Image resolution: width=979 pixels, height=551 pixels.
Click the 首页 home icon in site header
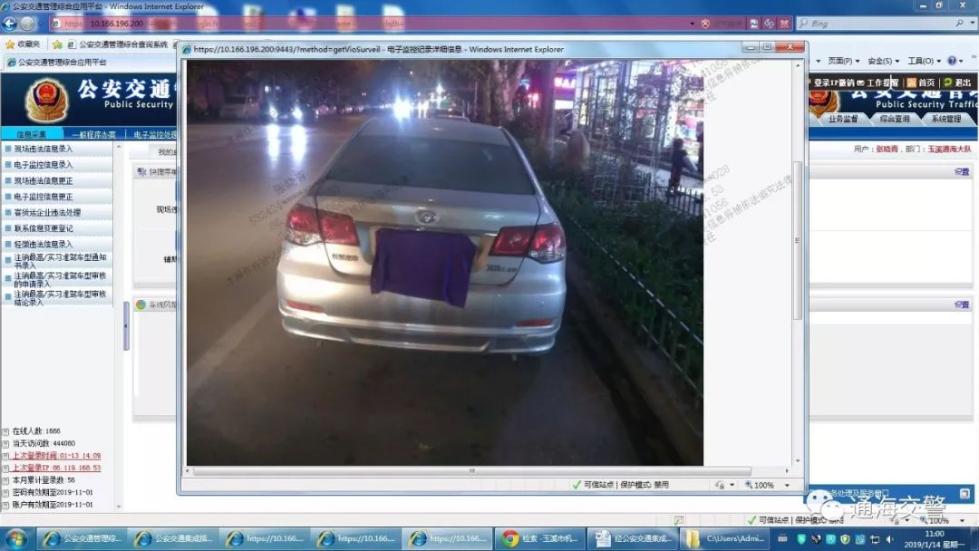pyautogui.click(x=912, y=83)
